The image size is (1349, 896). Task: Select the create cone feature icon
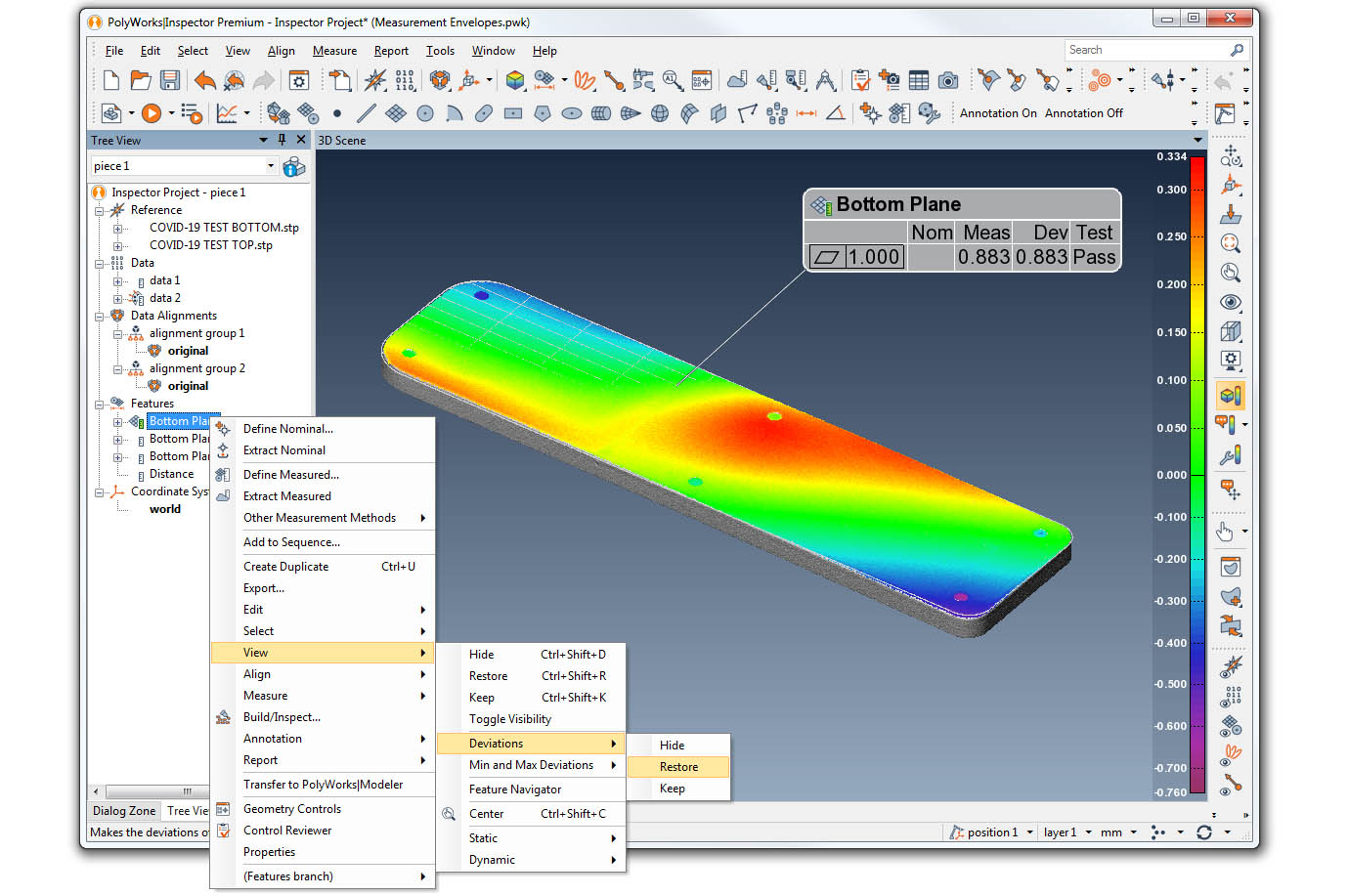click(x=631, y=113)
